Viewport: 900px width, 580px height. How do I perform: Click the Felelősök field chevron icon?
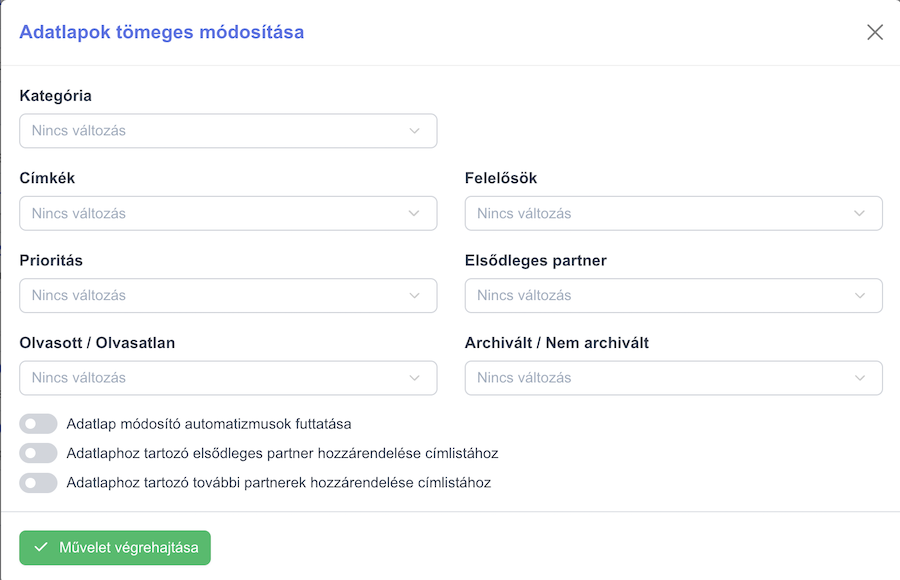859,214
